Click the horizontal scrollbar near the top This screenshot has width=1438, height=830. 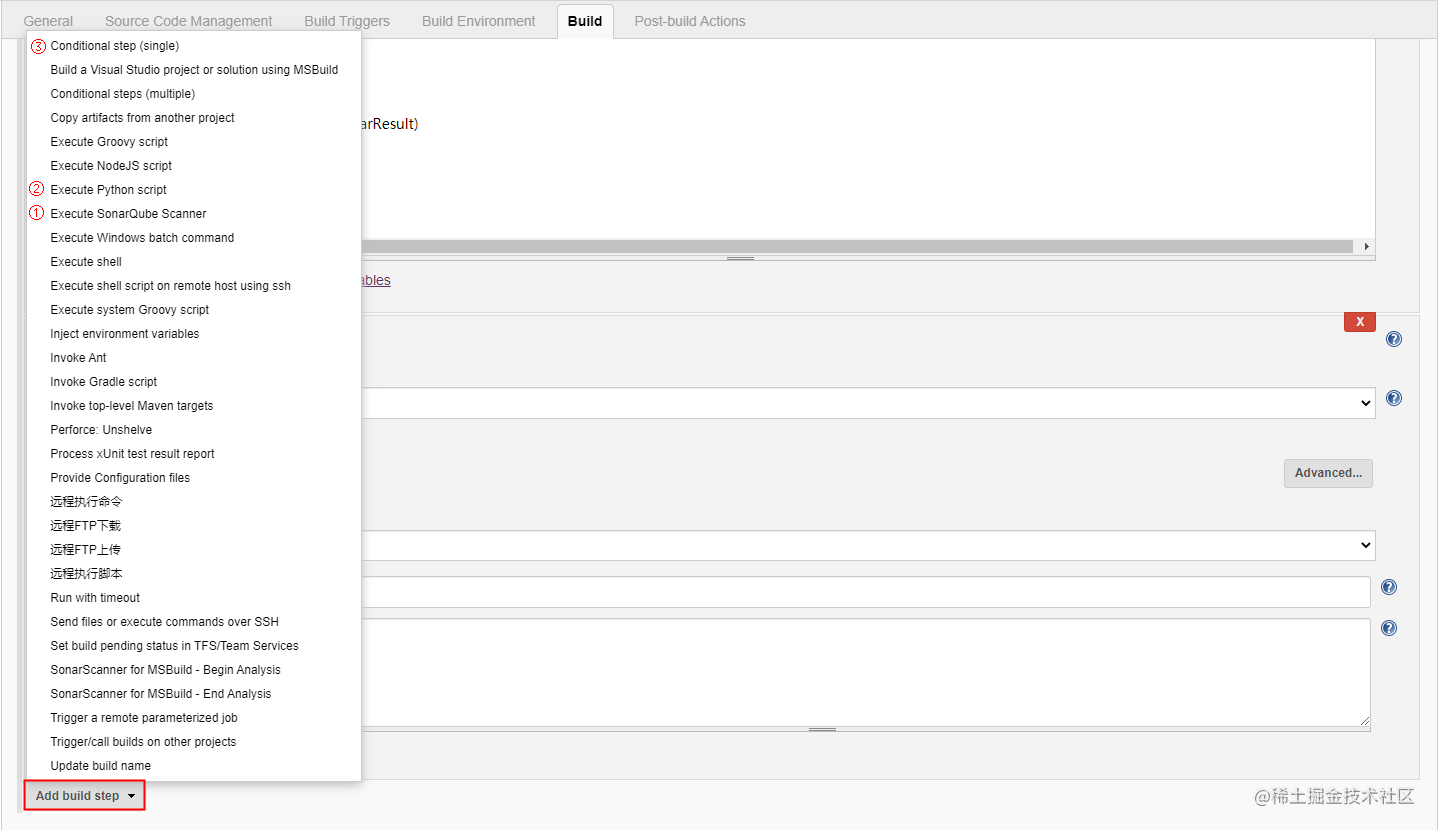(860, 245)
